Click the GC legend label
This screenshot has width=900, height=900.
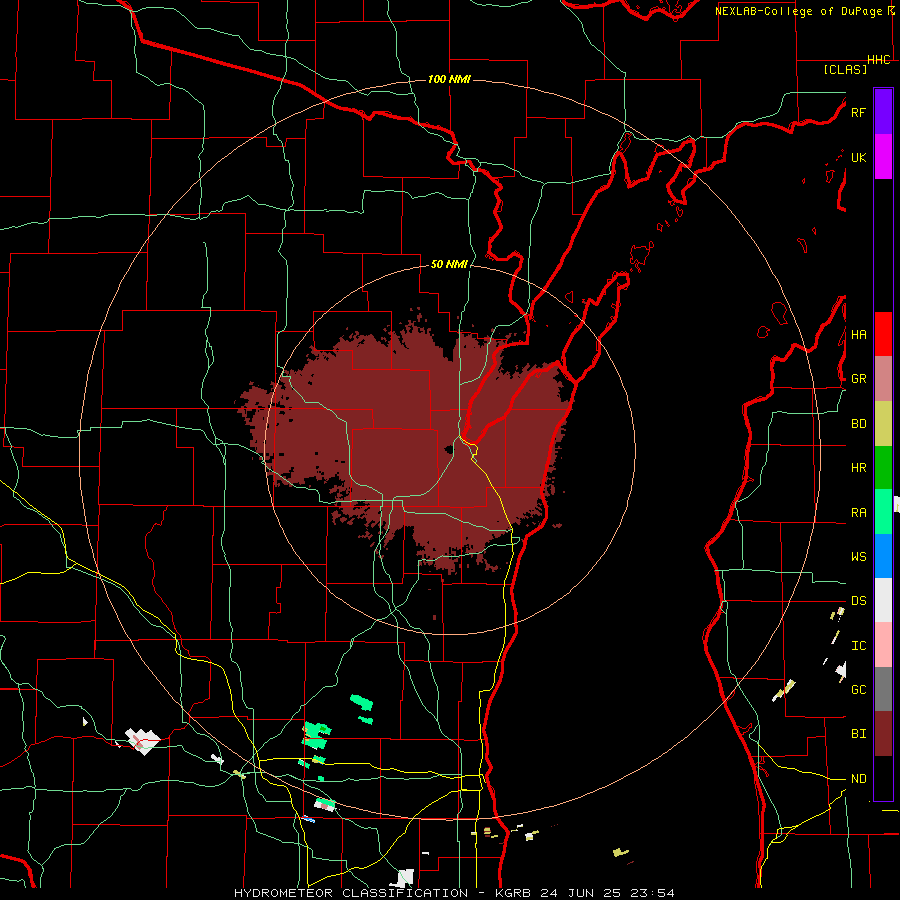click(x=859, y=690)
